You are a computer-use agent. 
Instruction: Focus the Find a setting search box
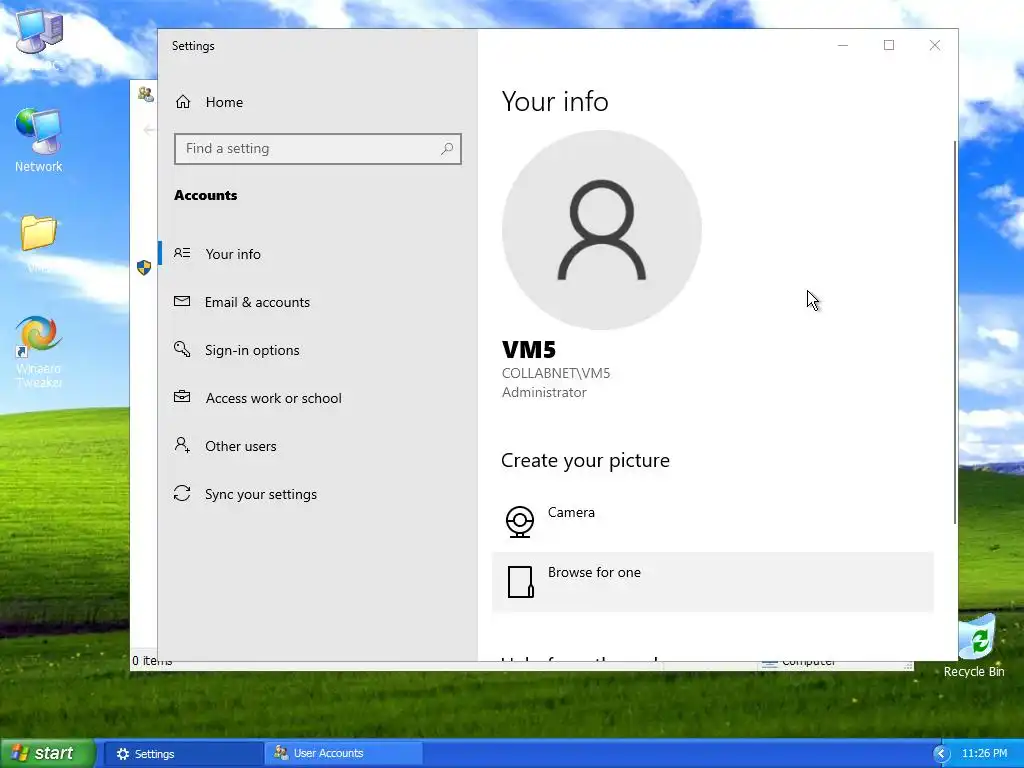pos(318,149)
